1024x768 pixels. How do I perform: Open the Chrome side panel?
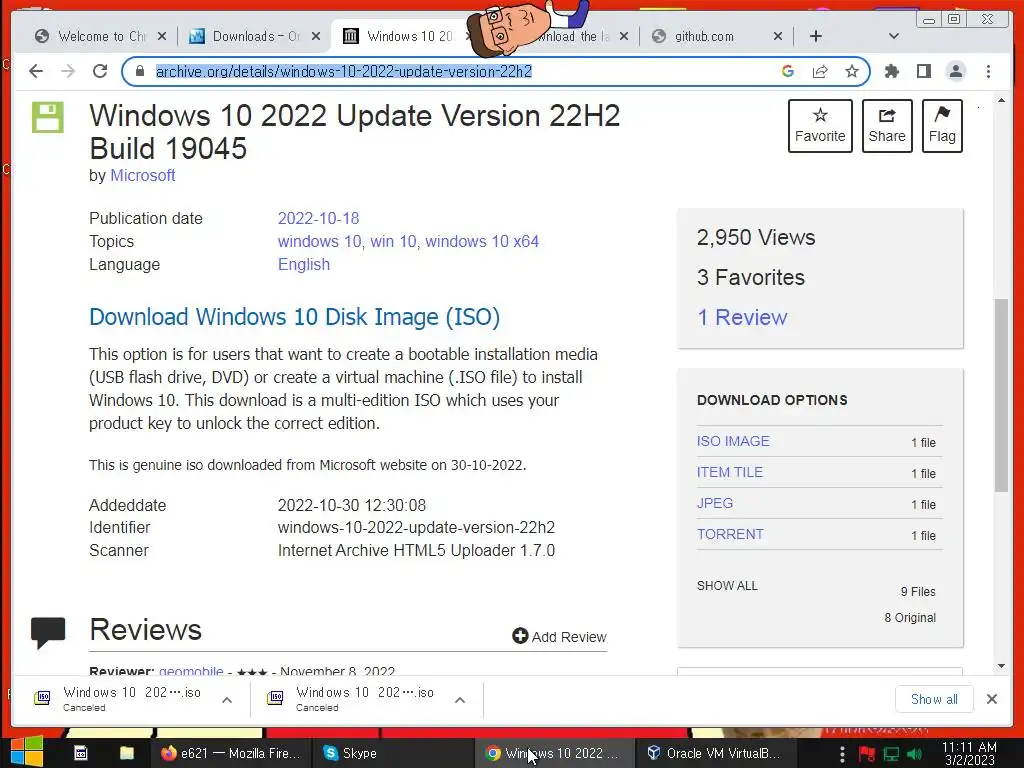point(923,71)
